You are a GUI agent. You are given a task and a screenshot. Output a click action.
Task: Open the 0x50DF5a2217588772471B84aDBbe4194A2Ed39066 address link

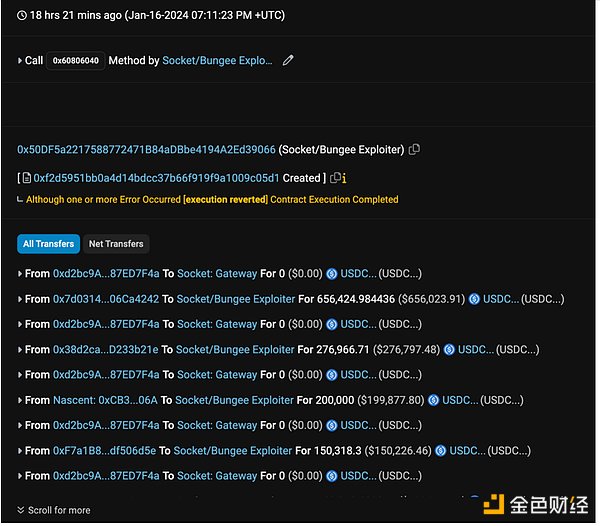[x=146, y=150]
